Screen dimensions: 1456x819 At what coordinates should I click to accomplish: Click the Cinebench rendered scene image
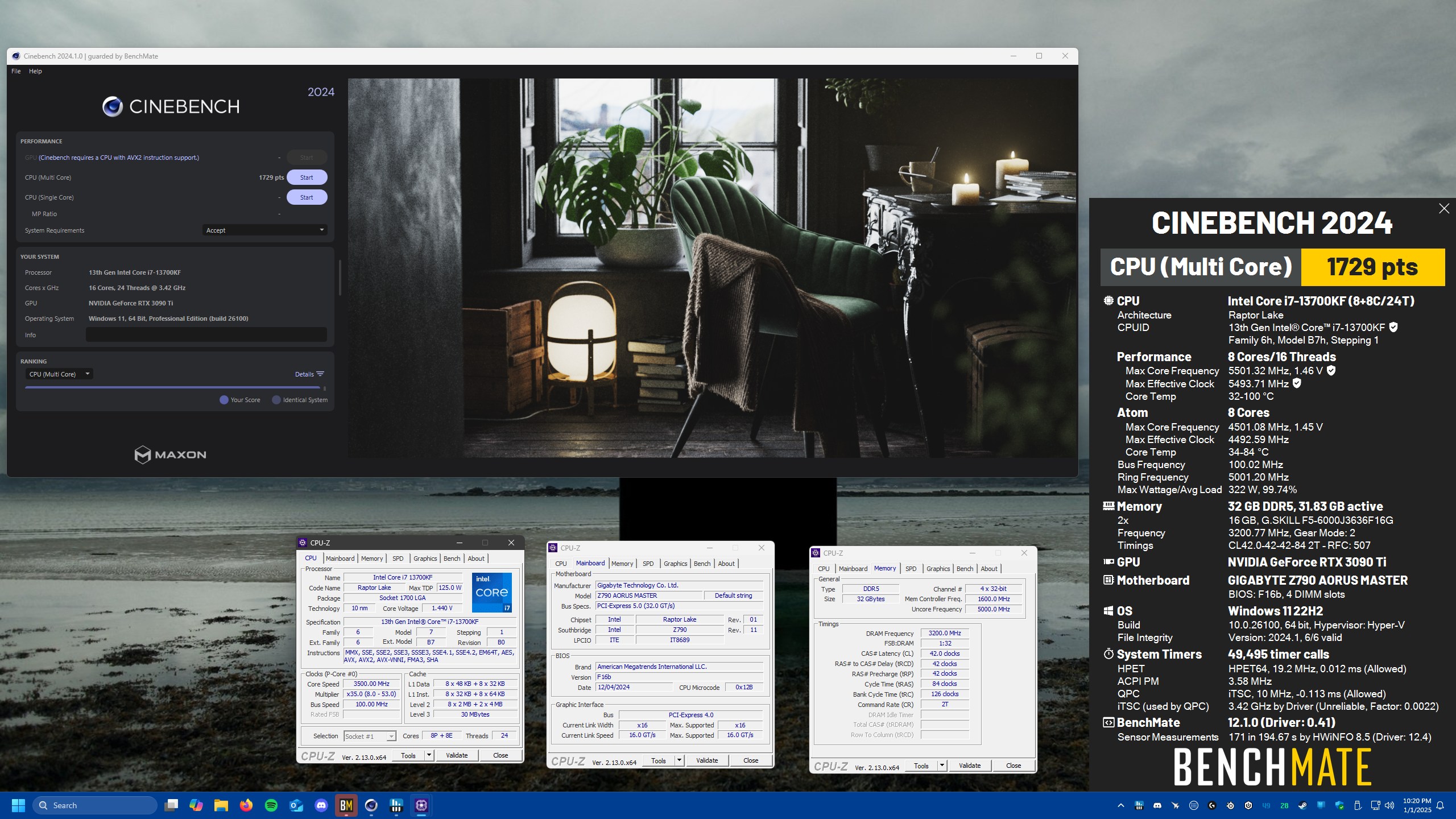coord(713,268)
